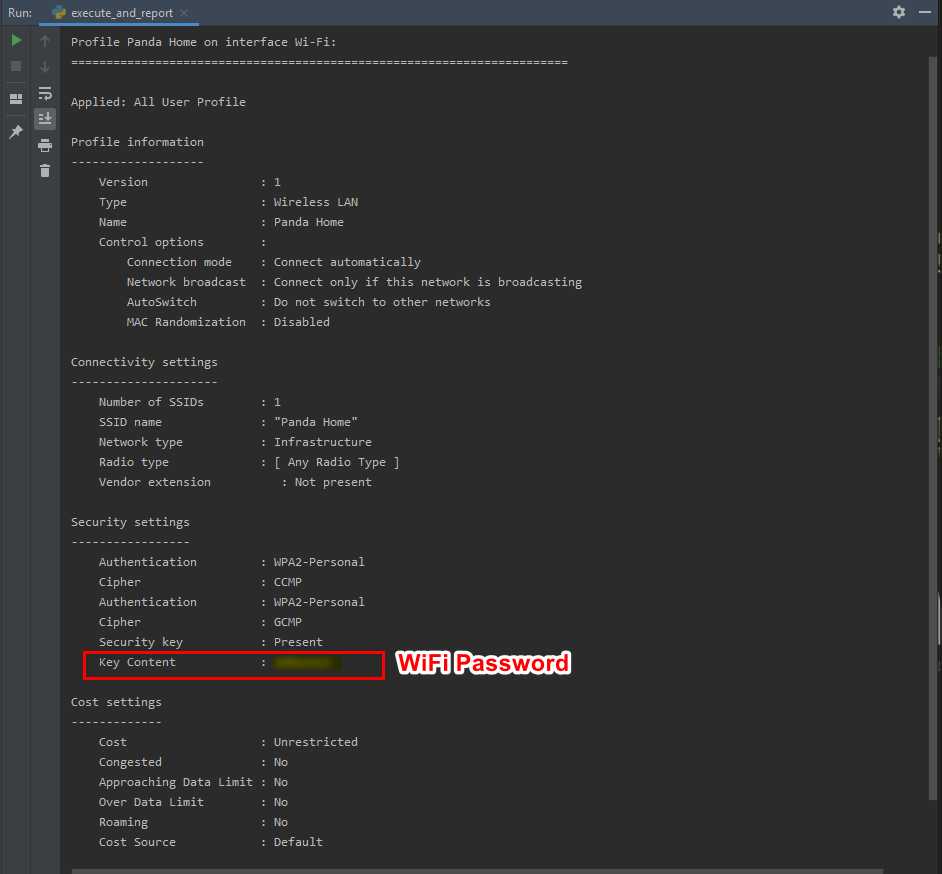
Task: Click the Security key 'Present' value
Action: (298, 642)
